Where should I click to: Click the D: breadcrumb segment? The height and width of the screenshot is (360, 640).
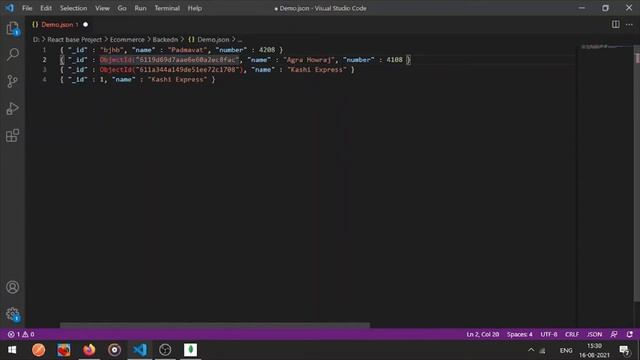[x=36, y=40]
